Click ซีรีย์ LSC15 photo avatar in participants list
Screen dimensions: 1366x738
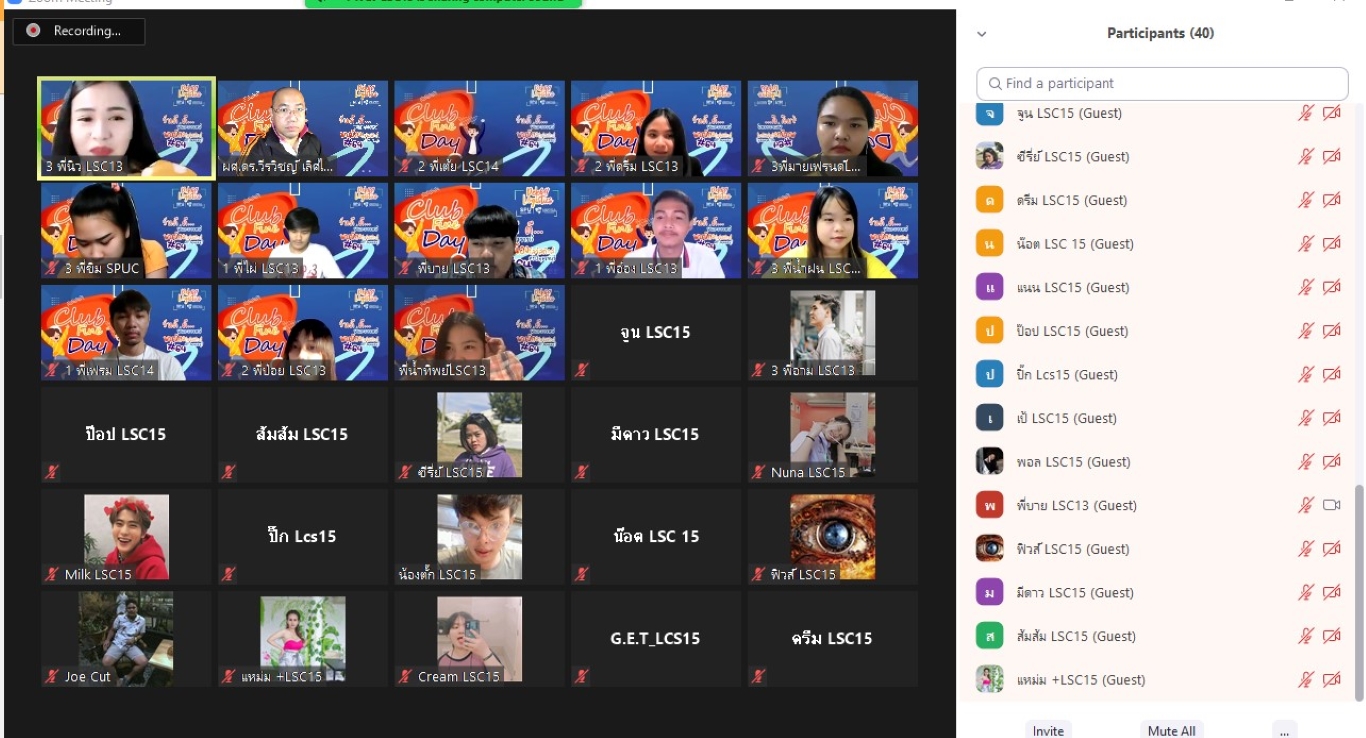tap(989, 156)
